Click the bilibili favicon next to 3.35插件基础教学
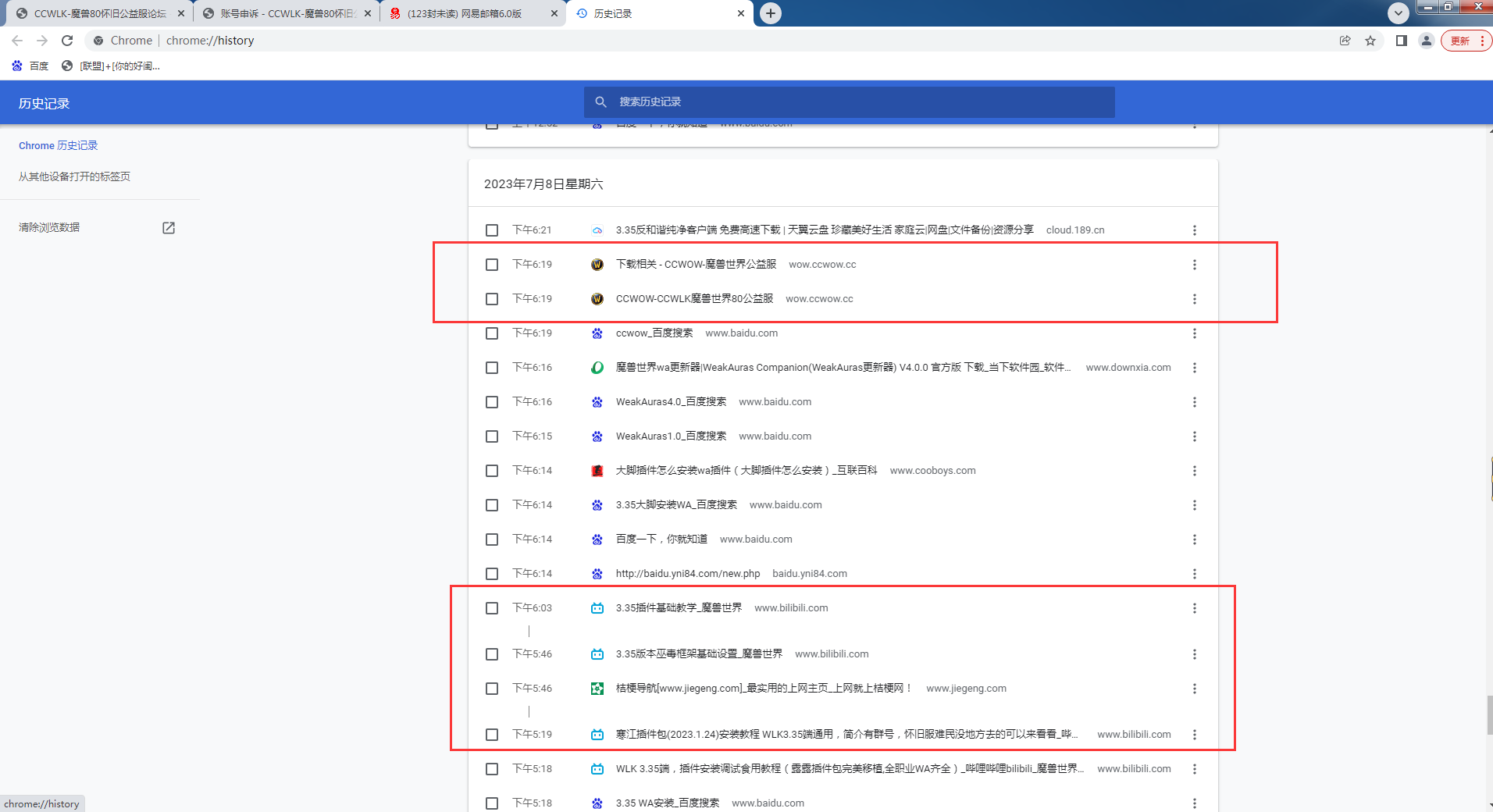1493x812 pixels. click(597, 608)
